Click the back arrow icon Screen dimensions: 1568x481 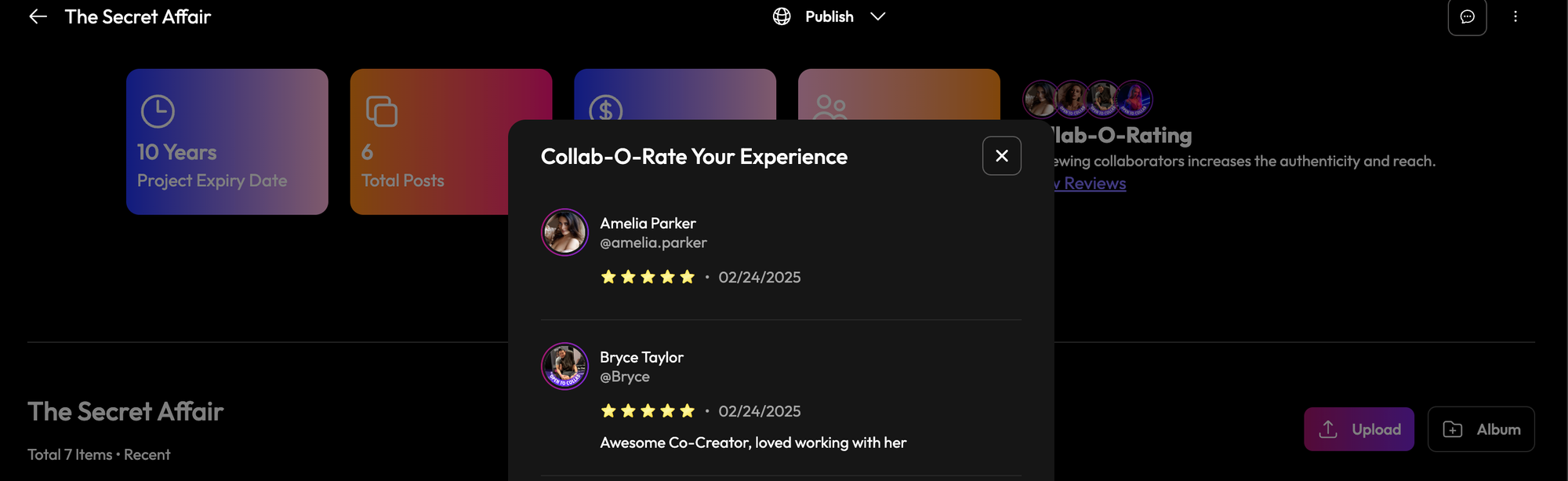point(38,16)
